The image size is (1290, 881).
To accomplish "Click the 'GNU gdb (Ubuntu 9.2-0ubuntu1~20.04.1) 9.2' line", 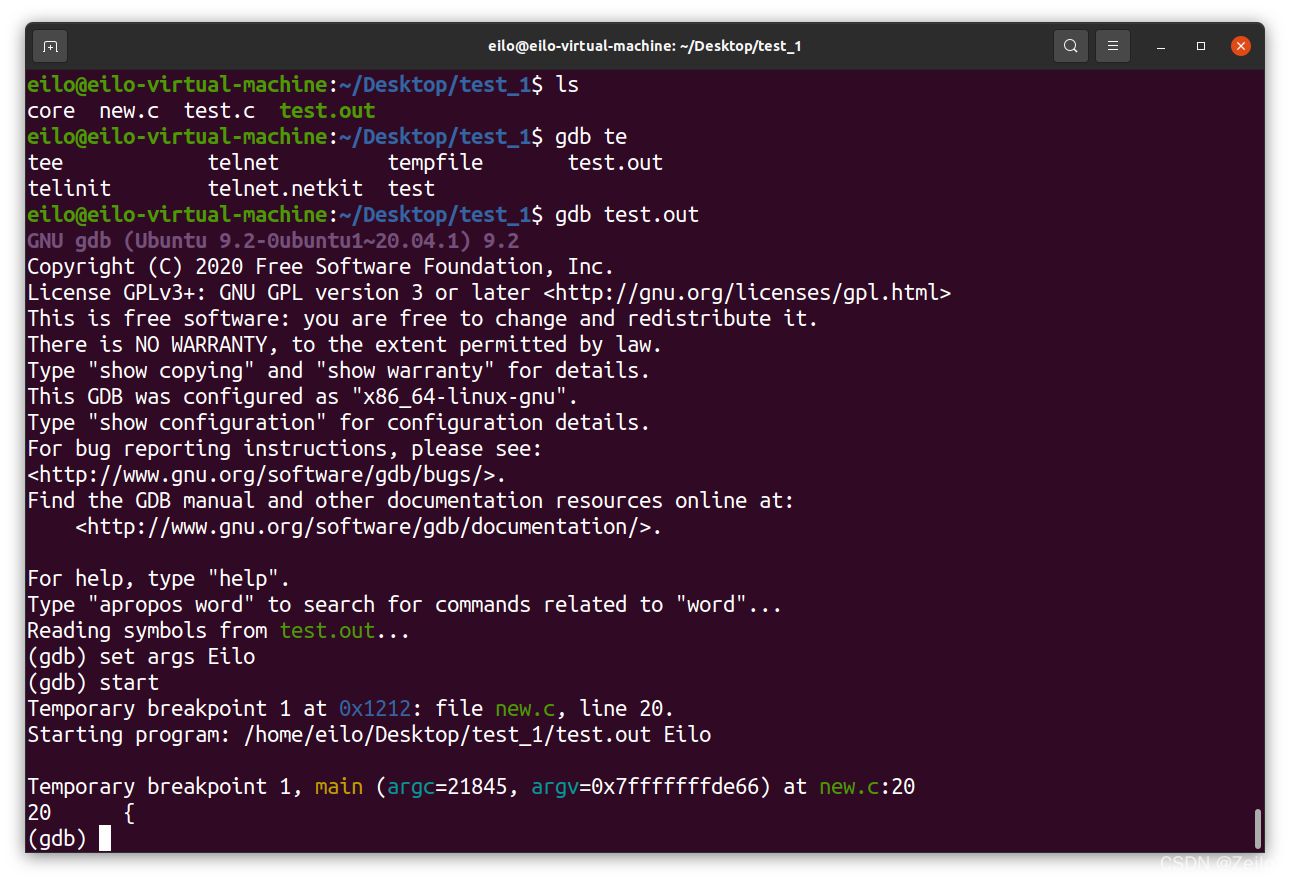I will pos(273,241).
